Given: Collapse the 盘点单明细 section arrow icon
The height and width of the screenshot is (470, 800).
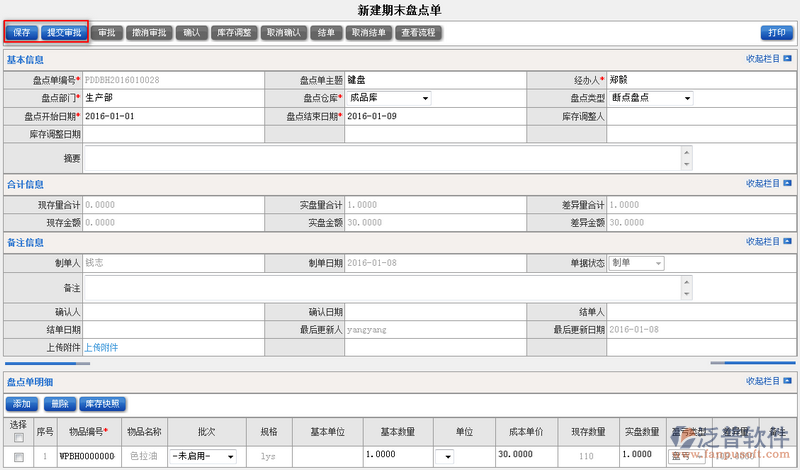Looking at the screenshot, I should pos(790,381).
